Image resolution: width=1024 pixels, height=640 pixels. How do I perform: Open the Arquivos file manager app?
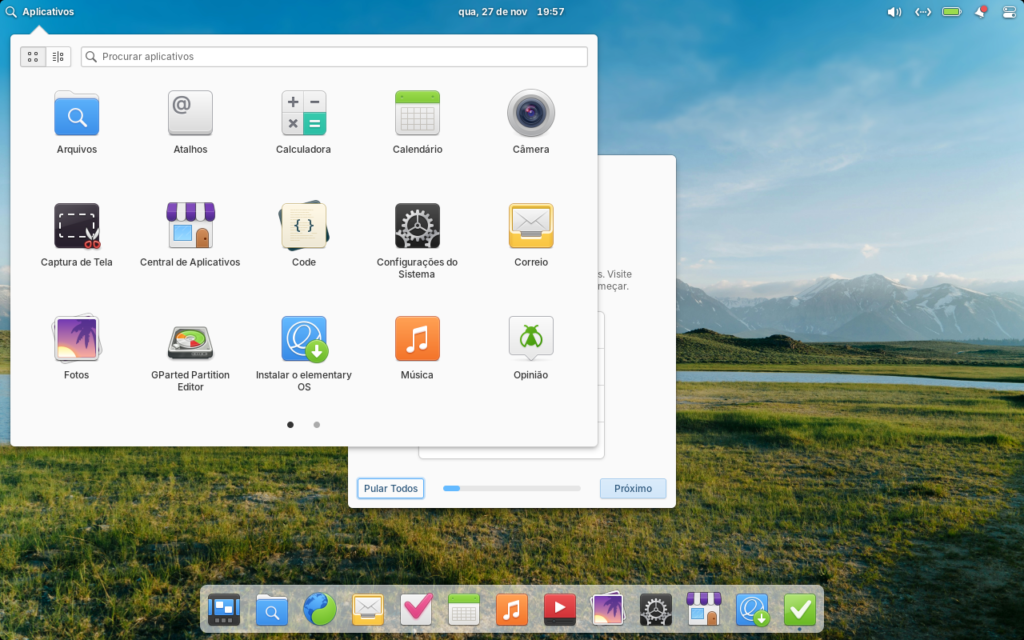click(x=76, y=123)
